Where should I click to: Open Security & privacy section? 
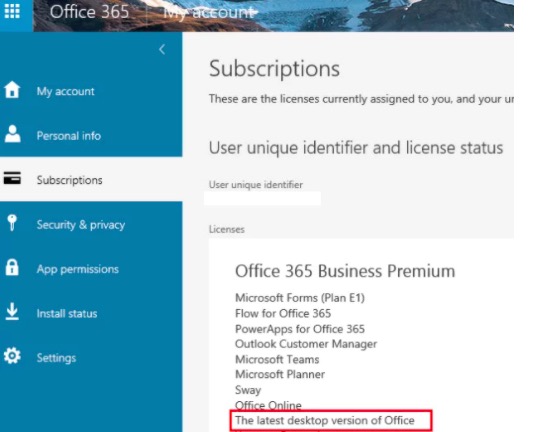pyautogui.click(x=81, y=225)
